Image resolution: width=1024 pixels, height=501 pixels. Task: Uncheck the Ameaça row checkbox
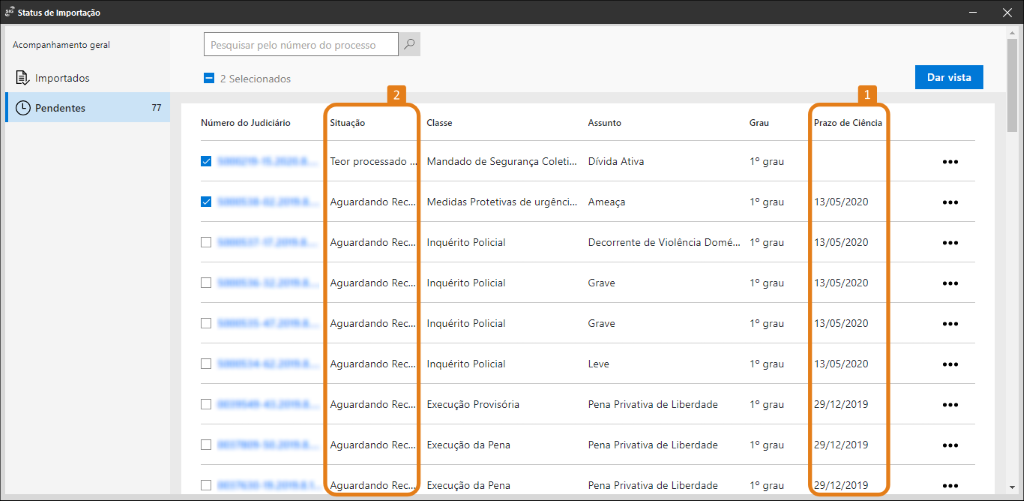(x=206, y=201)
